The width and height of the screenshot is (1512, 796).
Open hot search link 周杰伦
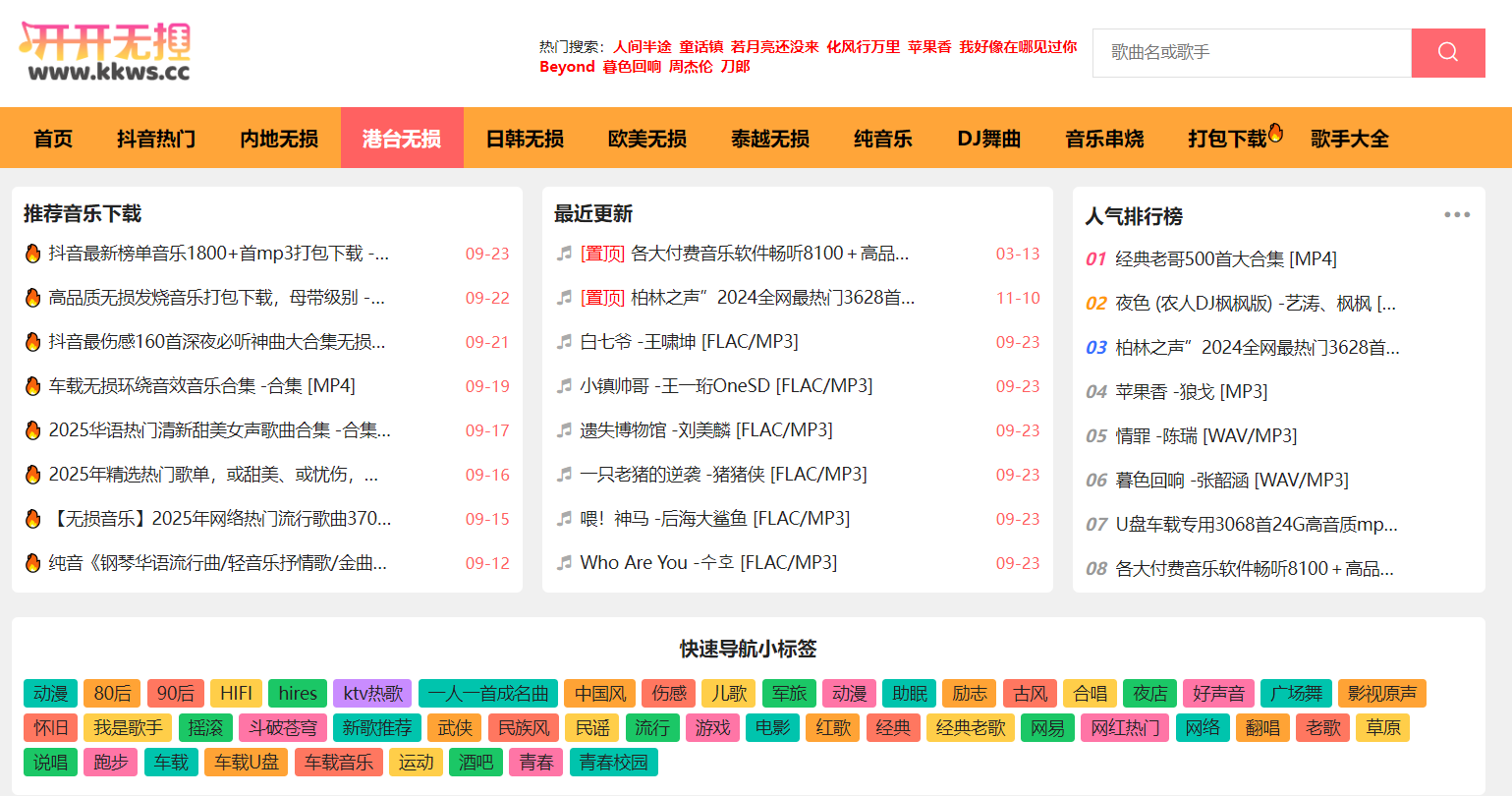click(691, 67)
